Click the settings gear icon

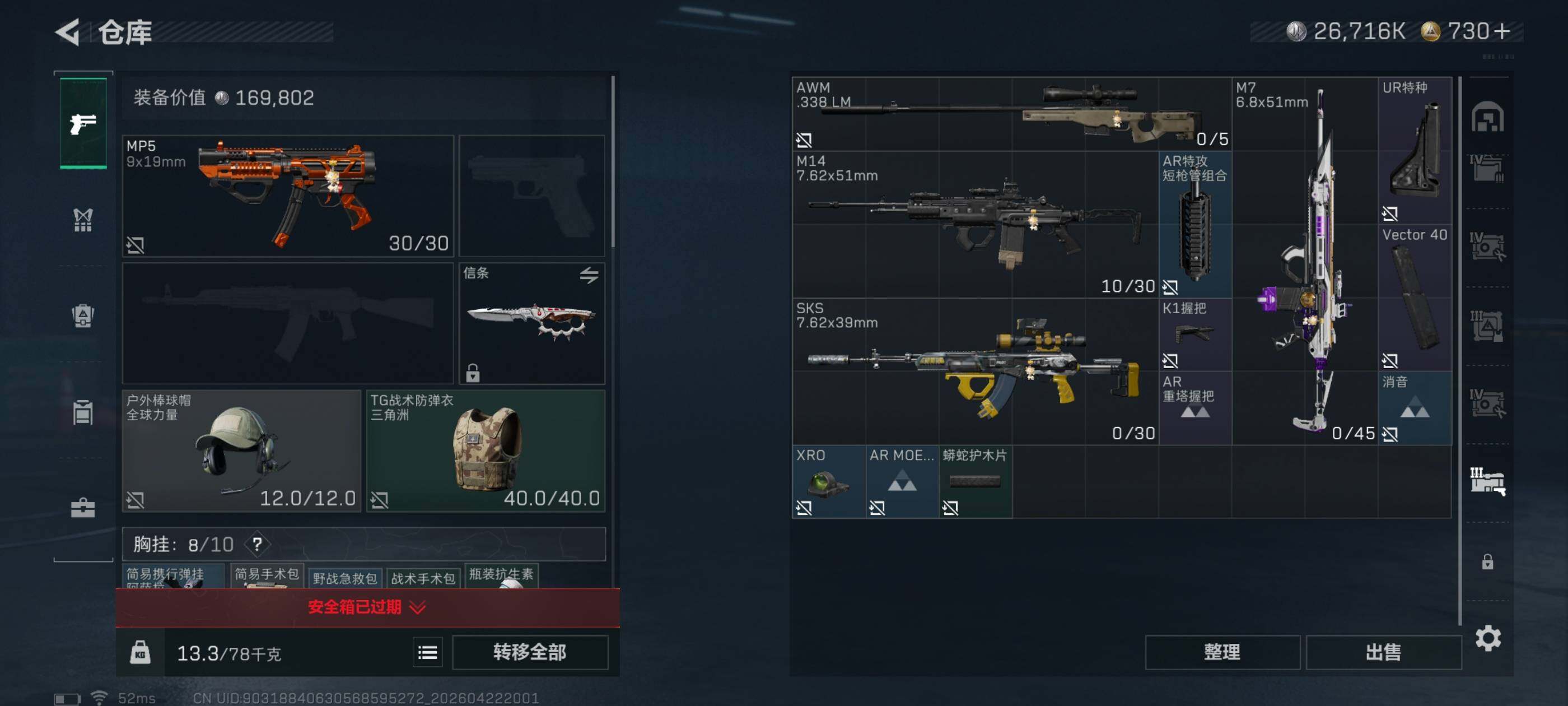pos(1488,638)
